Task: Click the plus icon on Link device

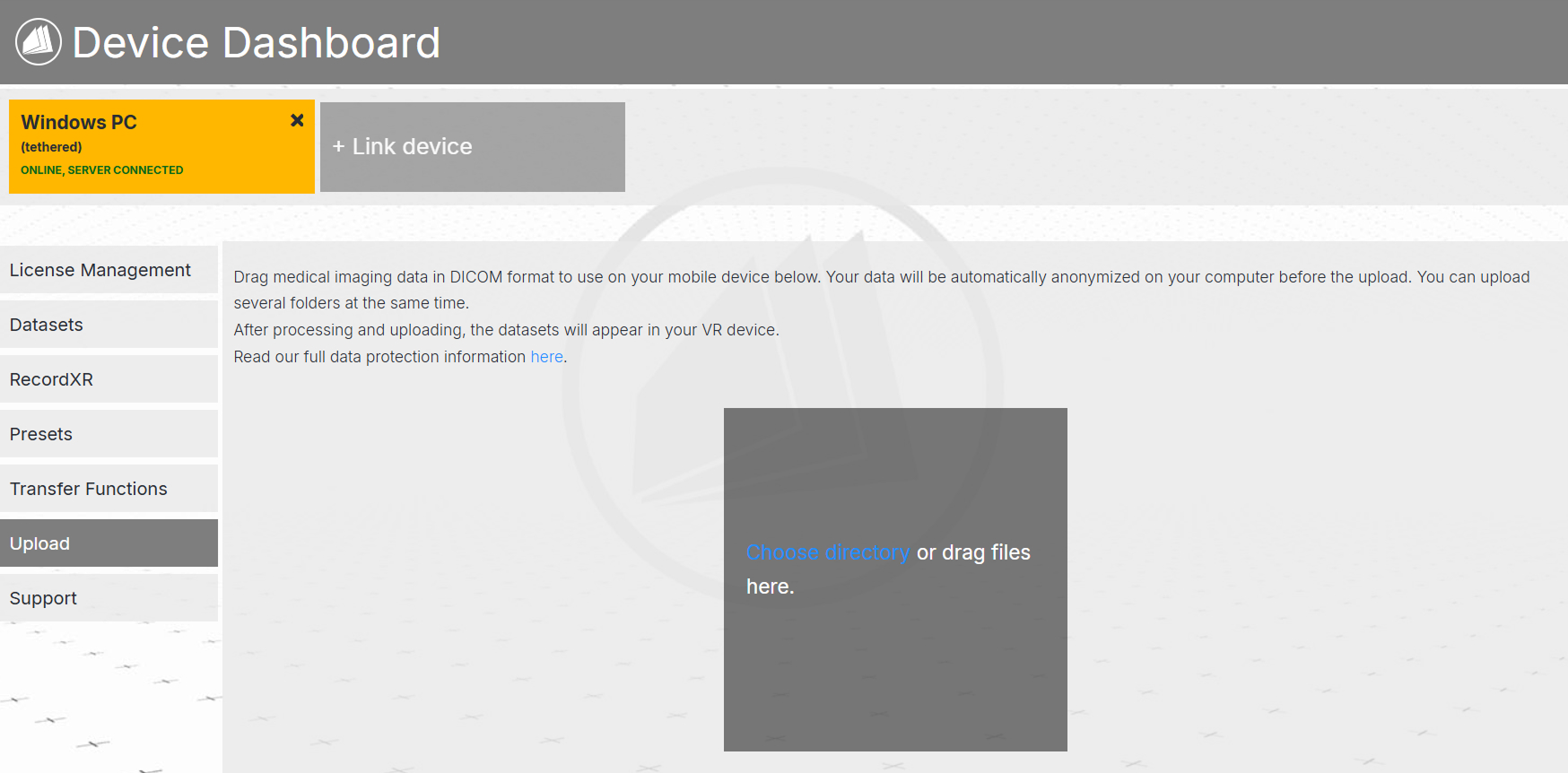Action: tap(338, 146)
